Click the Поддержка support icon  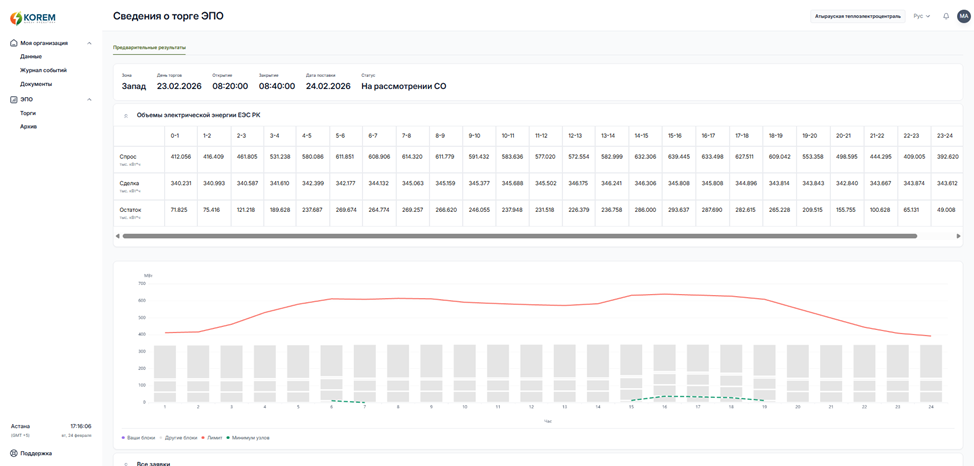pos(14,453)
